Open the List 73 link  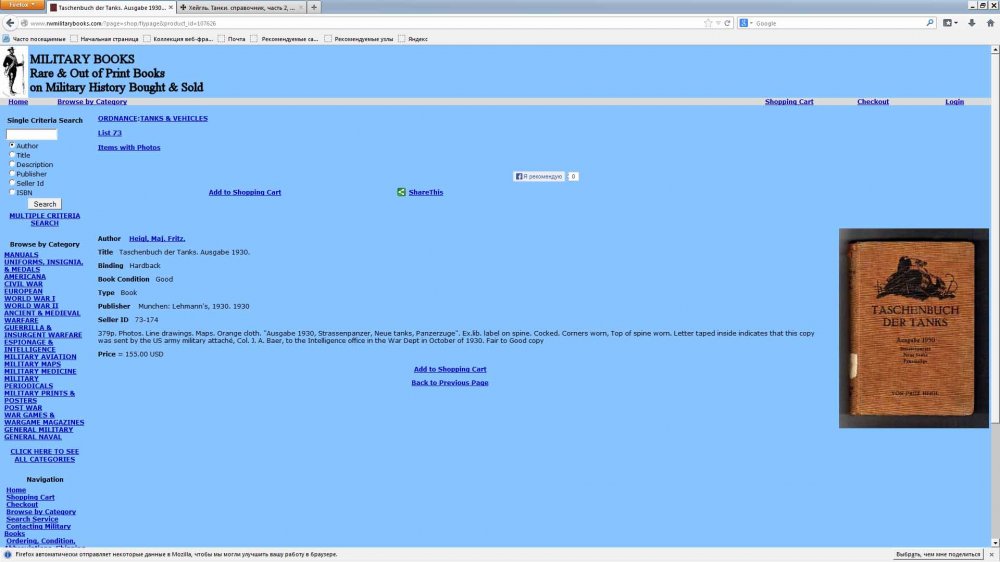pos(109,133)
